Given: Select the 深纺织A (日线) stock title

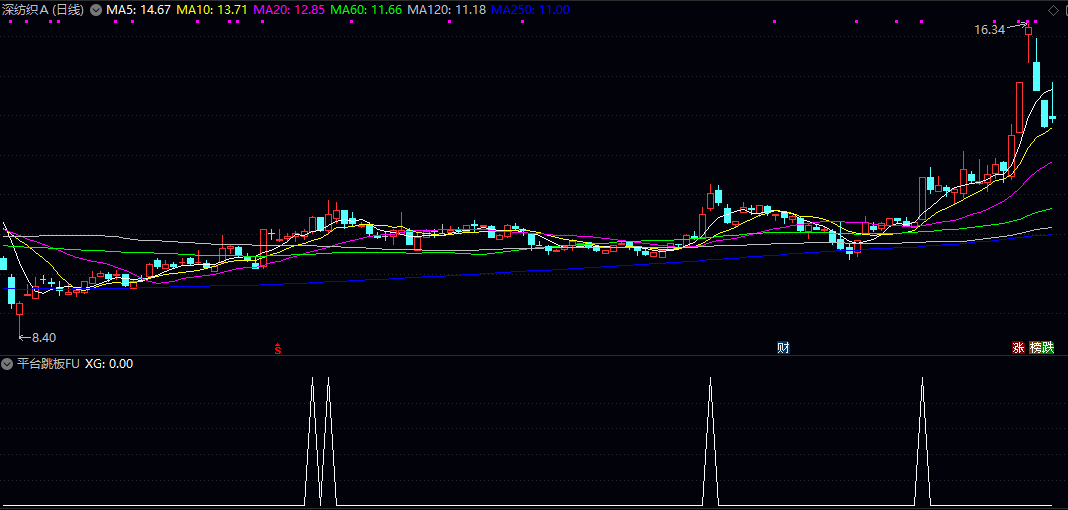Looking at the screenshot, I should coord(44,10).
